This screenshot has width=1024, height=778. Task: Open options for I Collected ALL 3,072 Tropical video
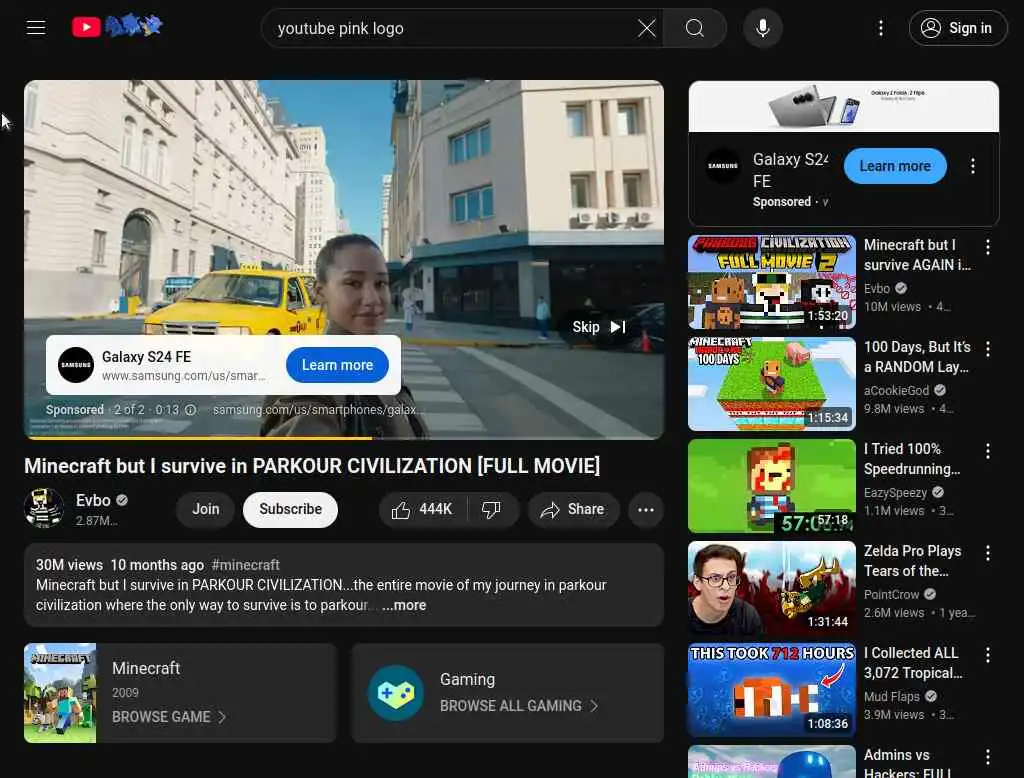pyautogui.click(x=987, y=655)
